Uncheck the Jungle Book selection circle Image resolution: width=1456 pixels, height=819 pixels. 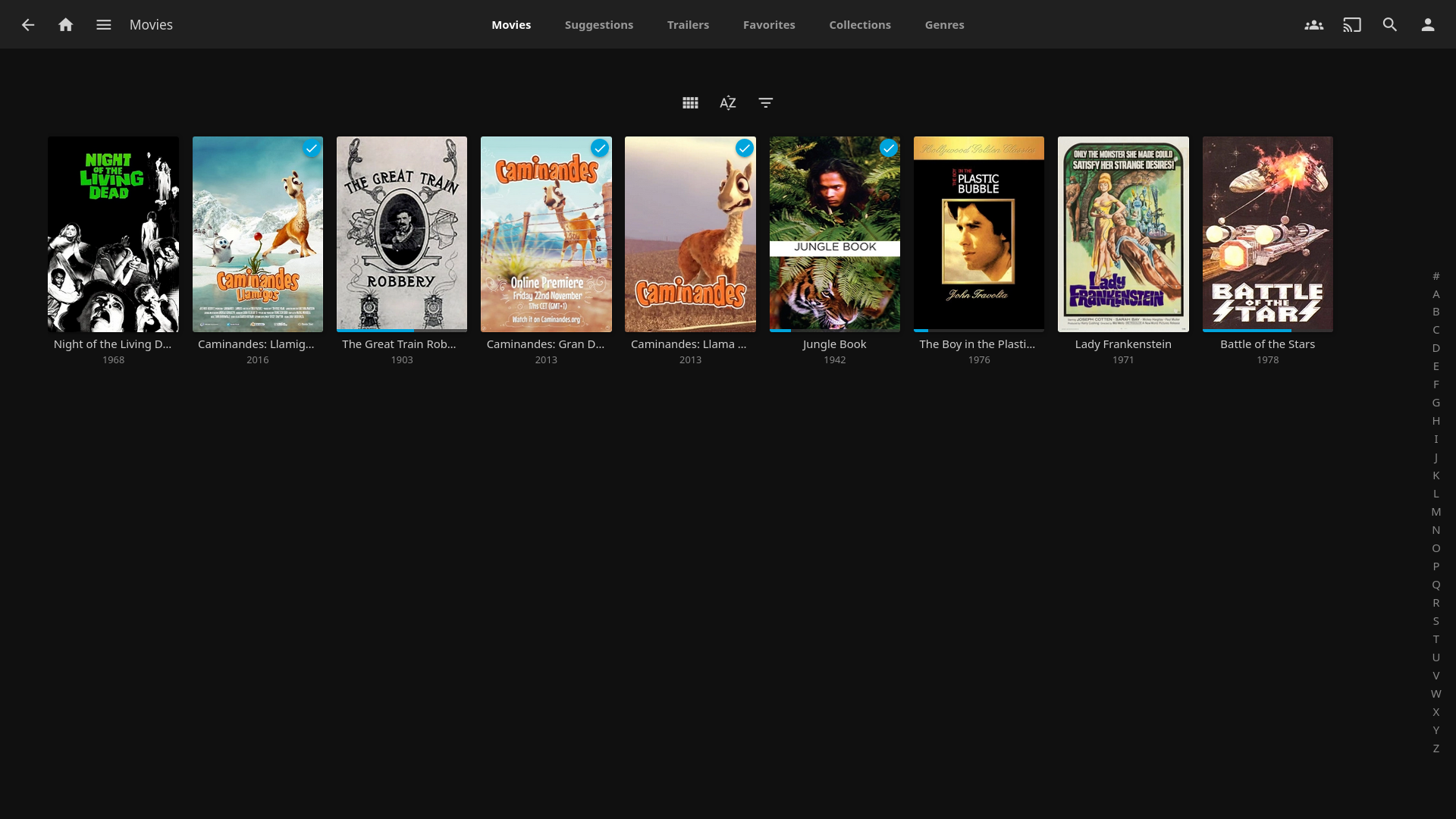pos(888,149)
